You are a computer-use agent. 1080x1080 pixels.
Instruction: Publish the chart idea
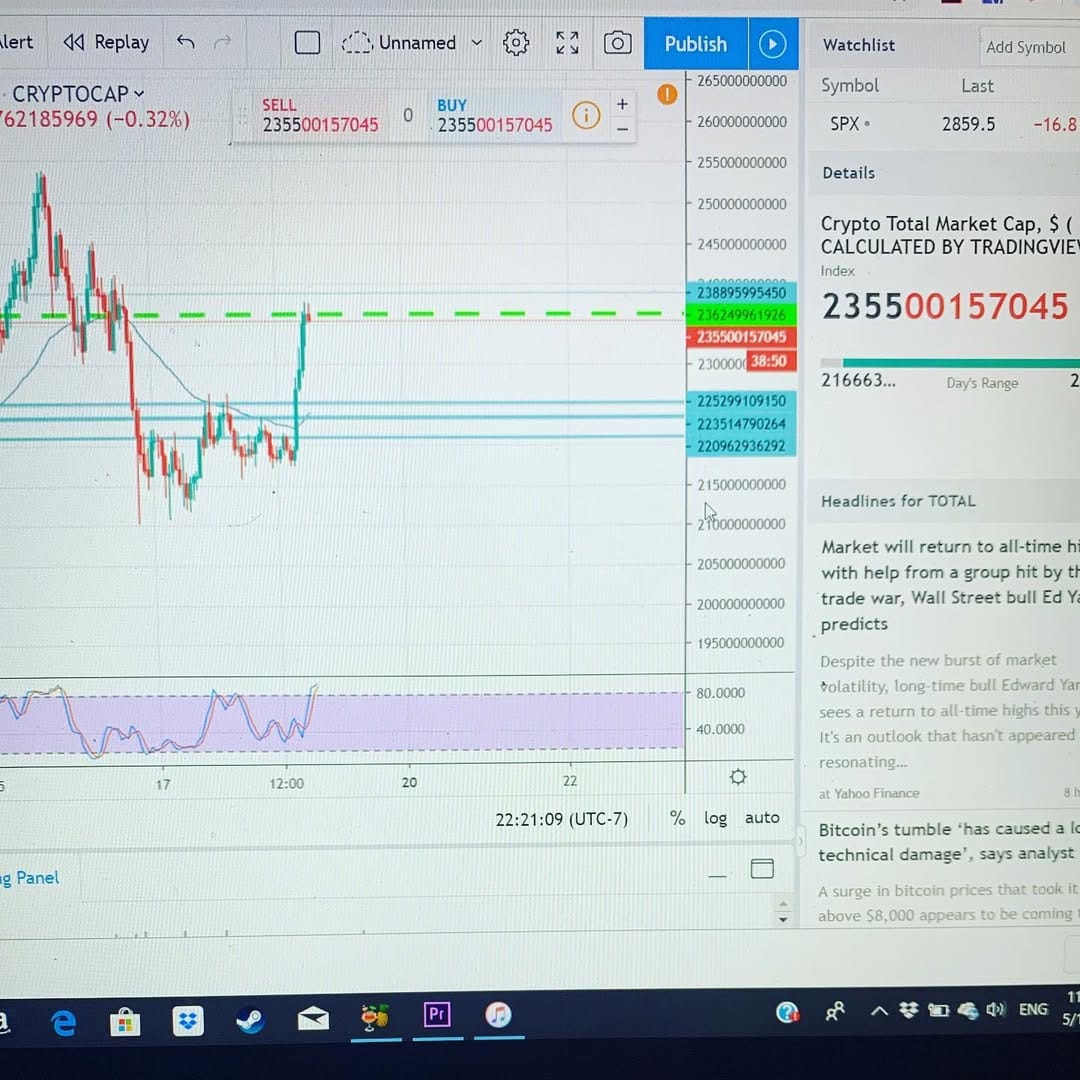(x=696, y=43)
